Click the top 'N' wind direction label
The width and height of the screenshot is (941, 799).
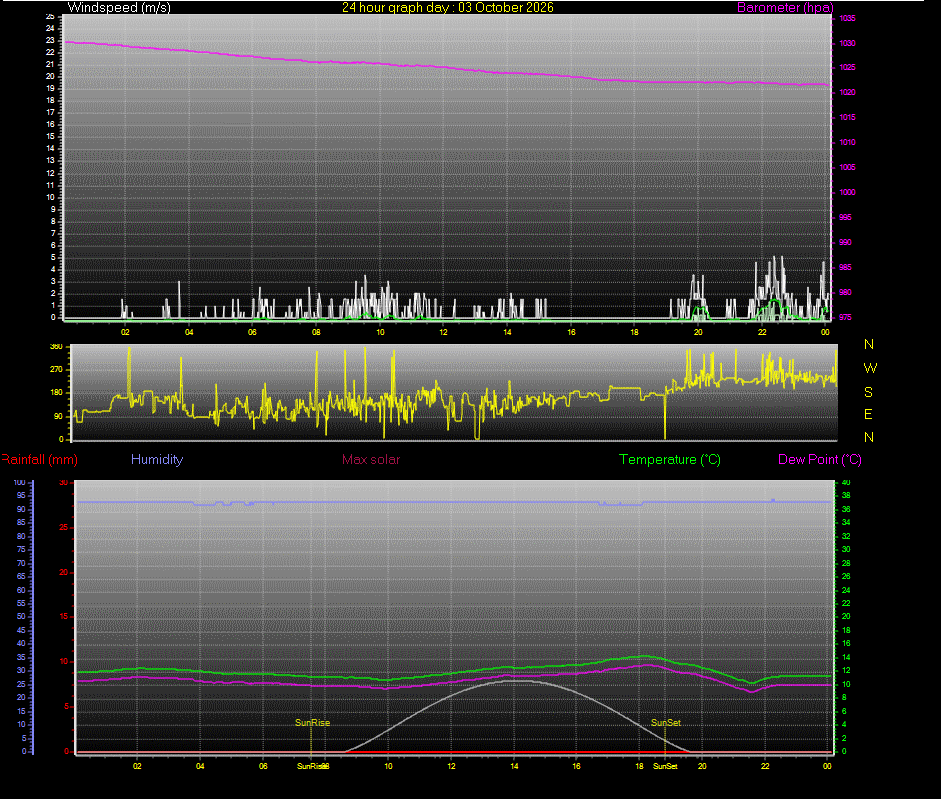869,344
